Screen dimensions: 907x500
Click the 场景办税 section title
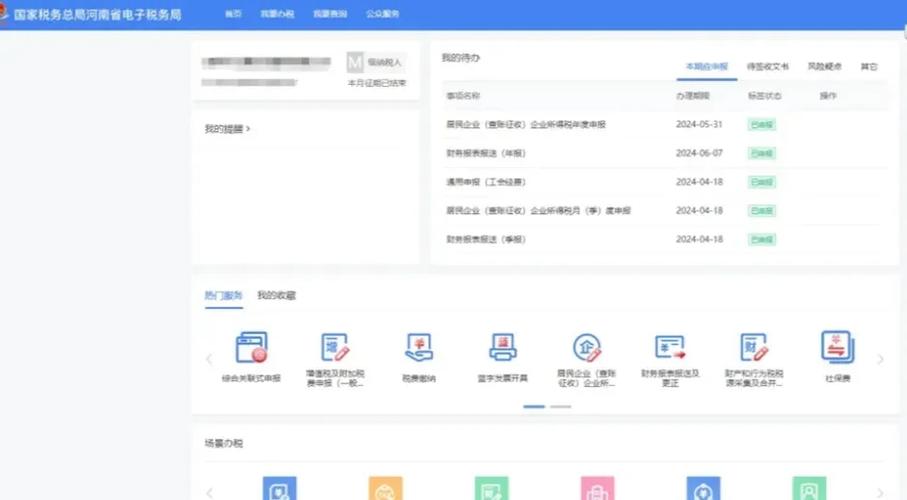pyautogui.click(x=223, y=443)
